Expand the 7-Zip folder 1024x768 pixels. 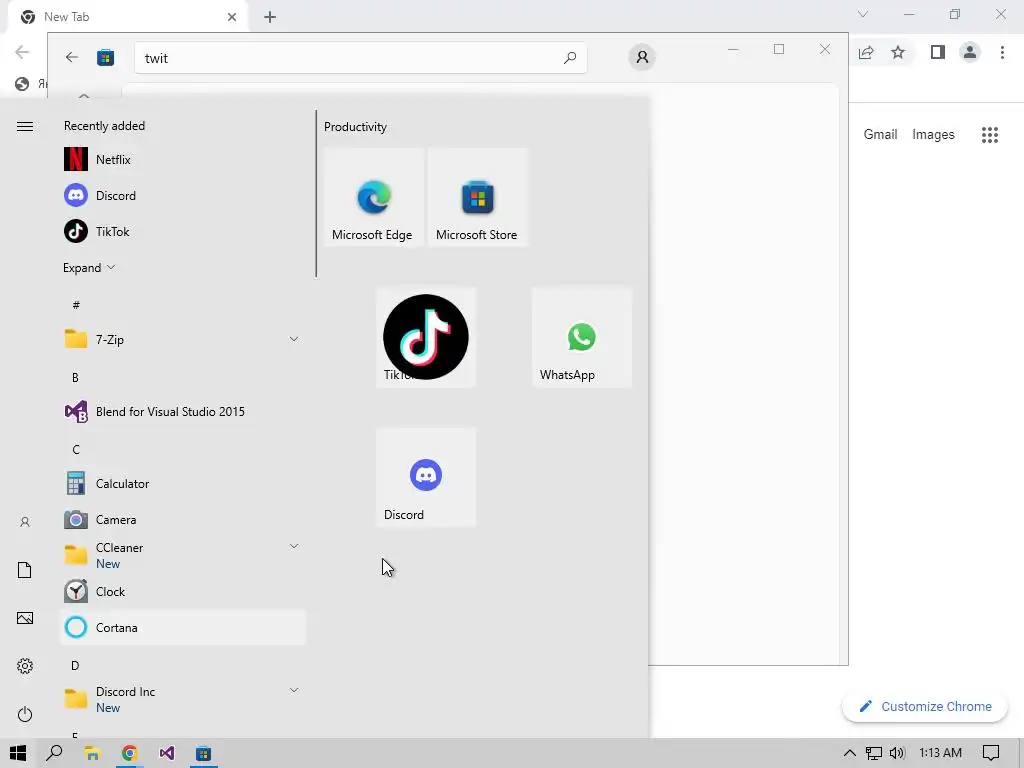183,339
